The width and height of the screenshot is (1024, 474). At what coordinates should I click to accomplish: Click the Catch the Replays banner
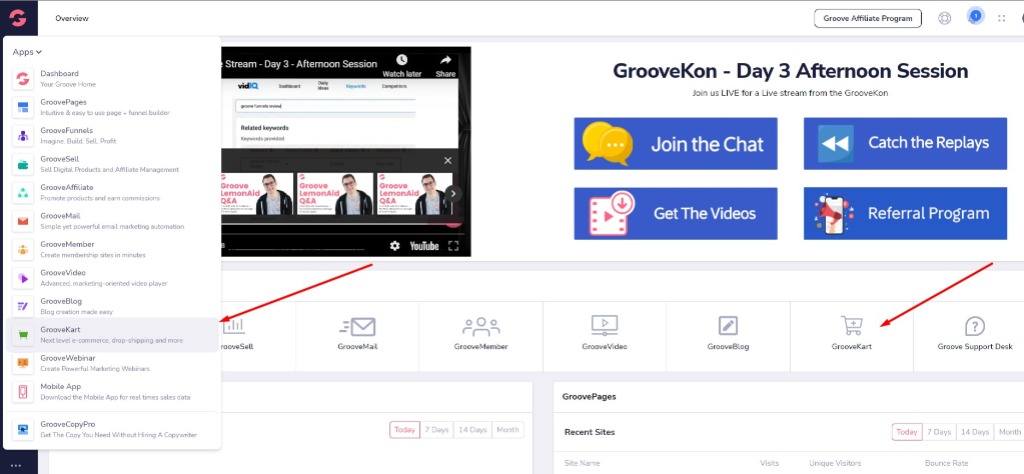(905, 143)
